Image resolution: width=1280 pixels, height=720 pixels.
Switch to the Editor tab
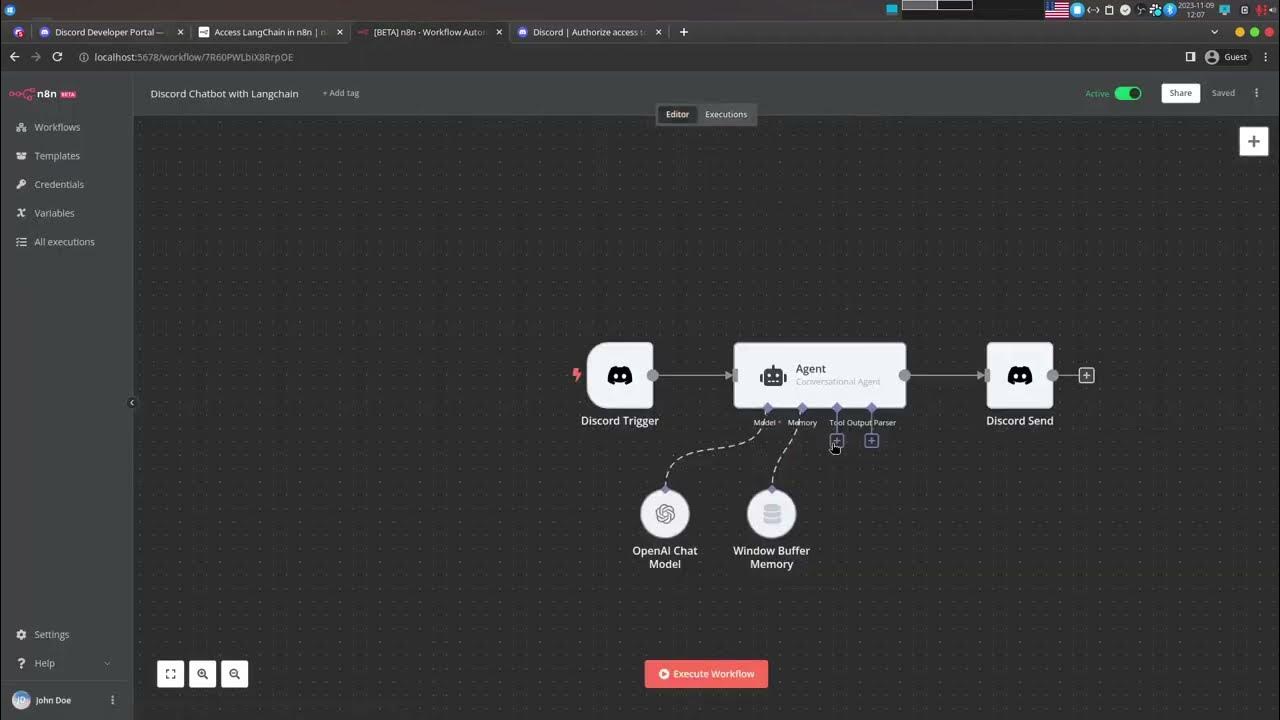coord(677,114)
